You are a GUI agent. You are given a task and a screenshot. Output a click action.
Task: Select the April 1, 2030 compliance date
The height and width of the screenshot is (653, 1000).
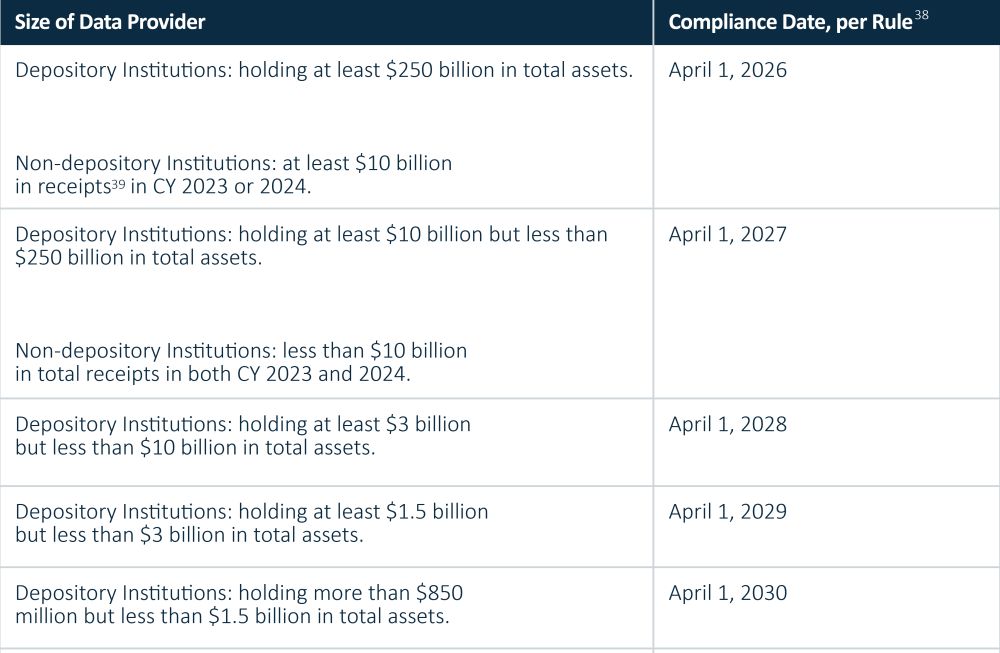tap(727, 593)
